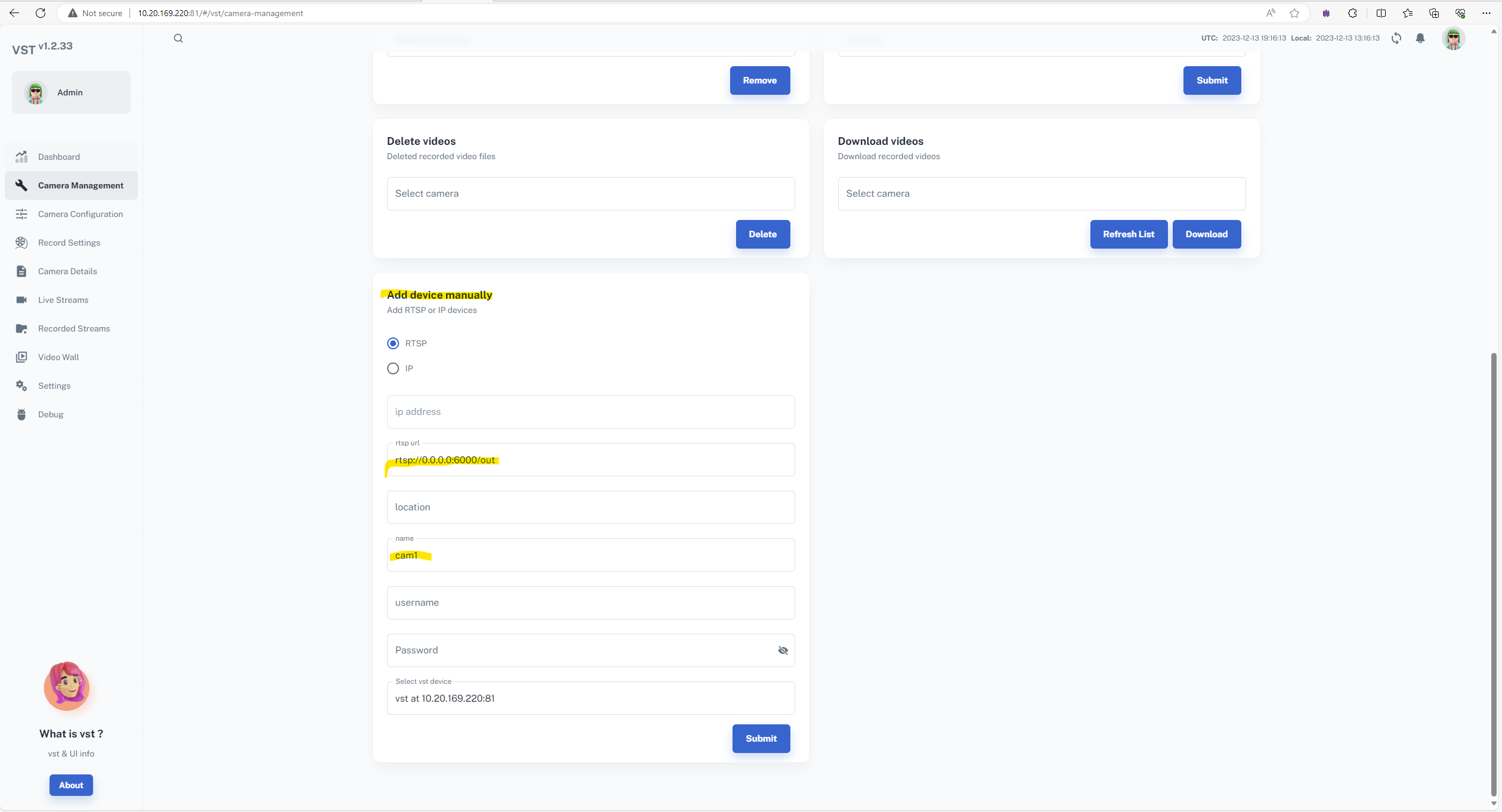This screenshot has height=812, width=1502.
Task: Click the notification bell icon
Action: 1420,38
